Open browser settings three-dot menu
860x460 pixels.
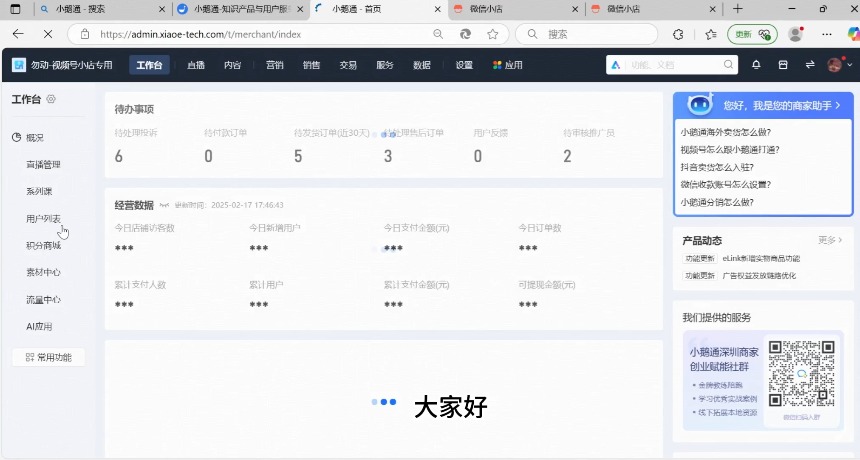point(827,34)
